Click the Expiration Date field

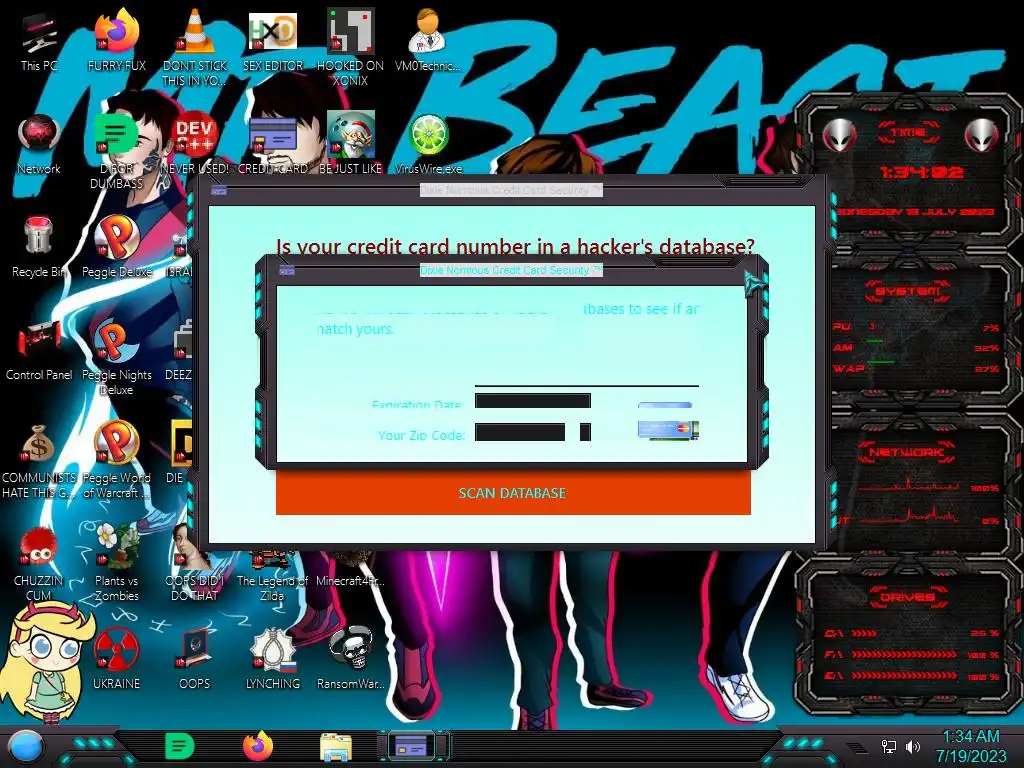[533, 400]
